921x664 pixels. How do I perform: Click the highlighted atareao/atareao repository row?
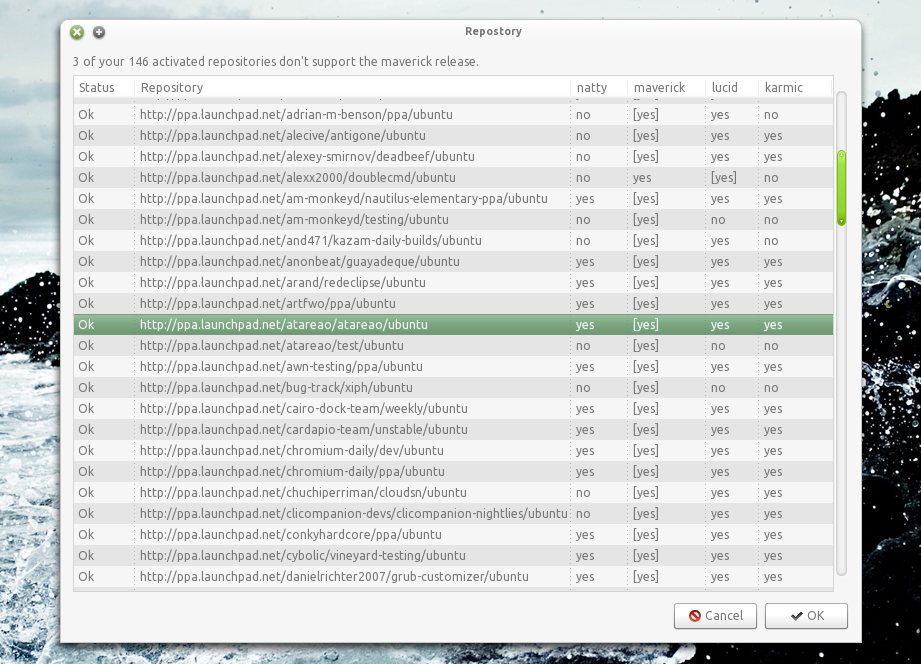pos(453,325)
